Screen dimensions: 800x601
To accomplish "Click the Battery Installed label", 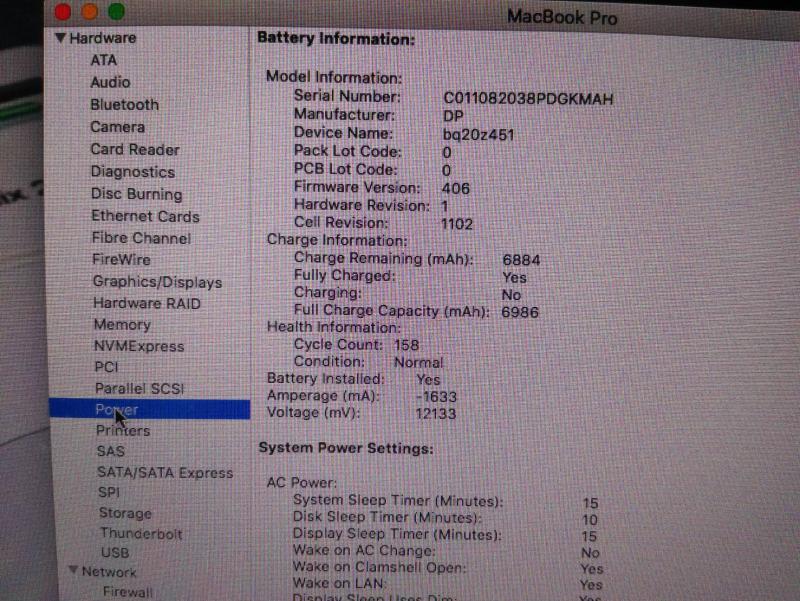I will coord(326,379).
